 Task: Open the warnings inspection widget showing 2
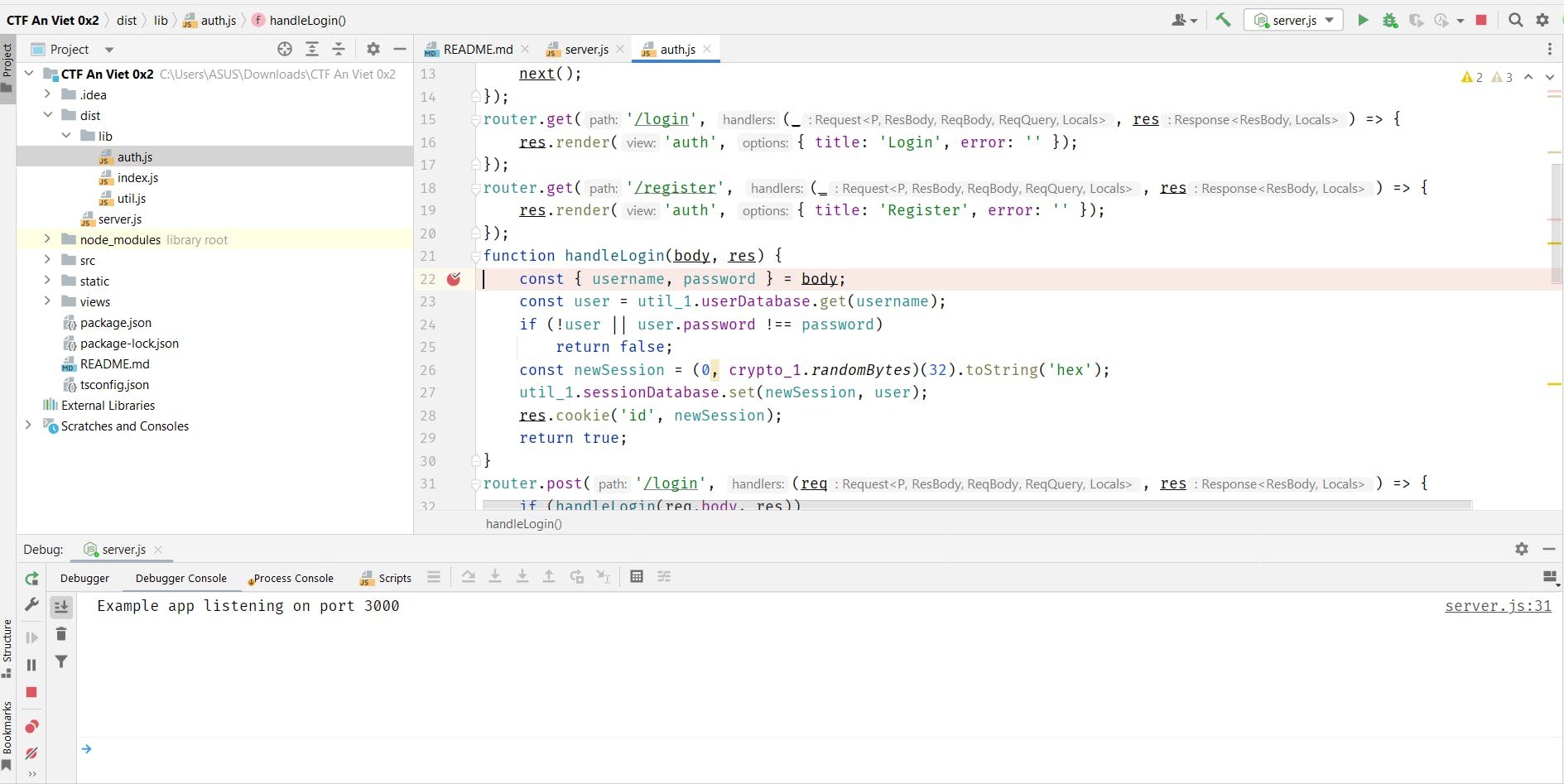1472,77
